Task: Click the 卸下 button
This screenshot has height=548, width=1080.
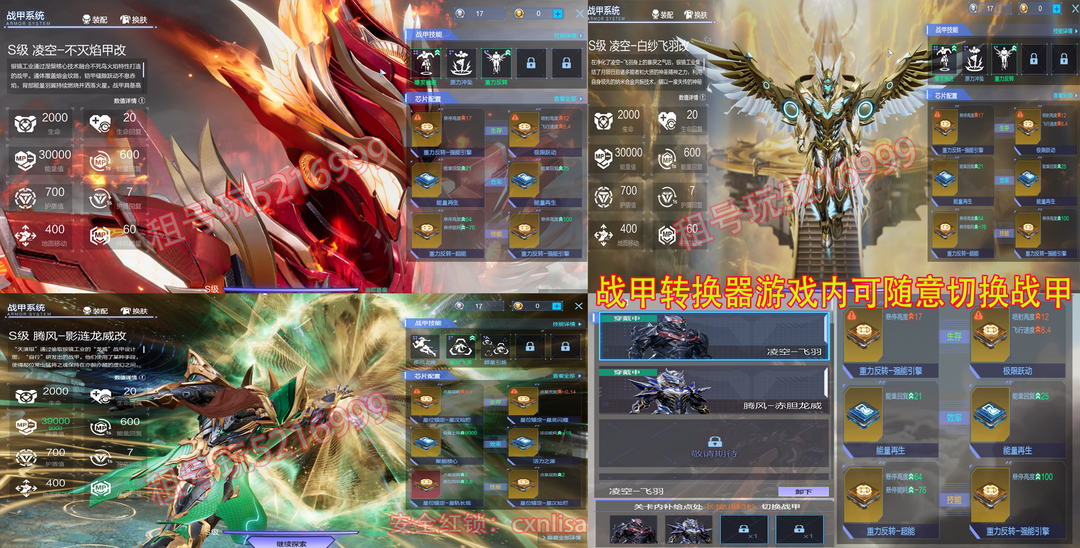Action: (802, 492)
